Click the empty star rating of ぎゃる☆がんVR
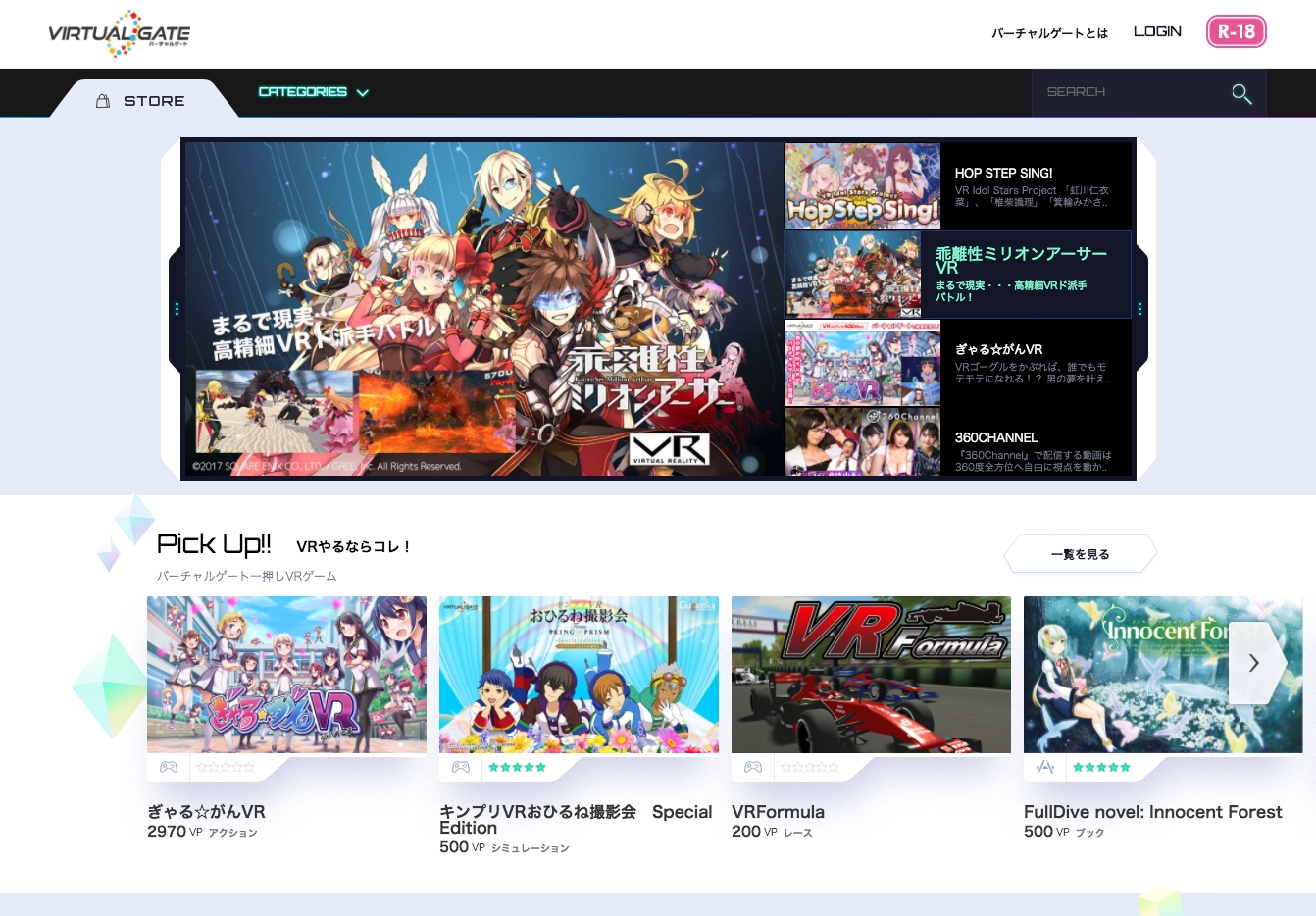The width and height of the screenshot is (1316, 916). click(226, 767)
